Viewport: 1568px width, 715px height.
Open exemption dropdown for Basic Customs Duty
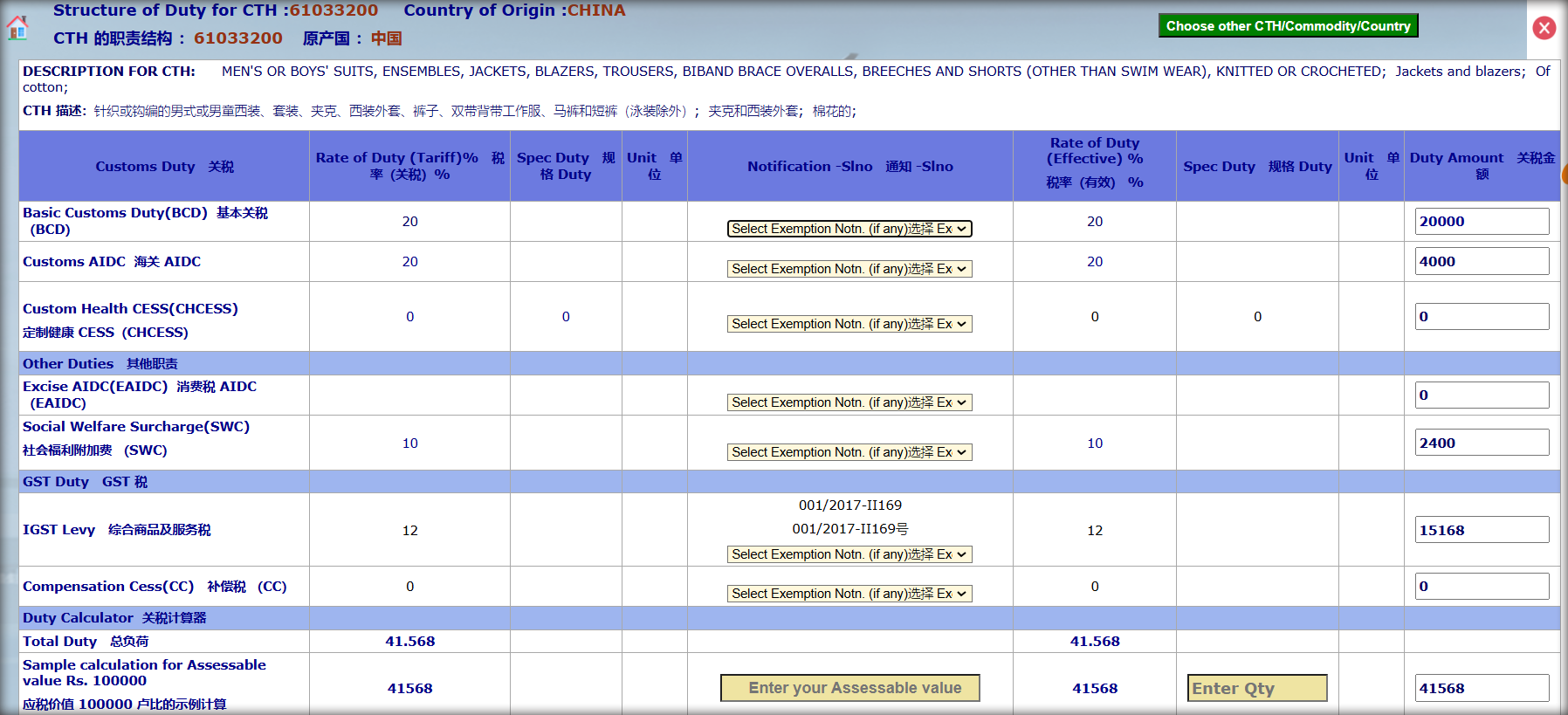pyautogui.click(x=849, y=229)
